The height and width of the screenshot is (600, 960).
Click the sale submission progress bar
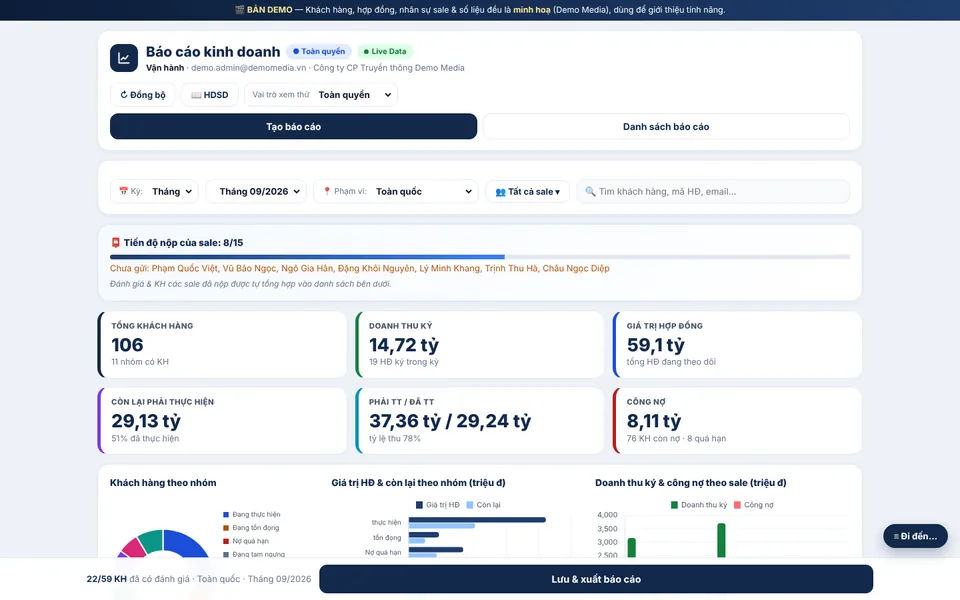coord(480,257)
